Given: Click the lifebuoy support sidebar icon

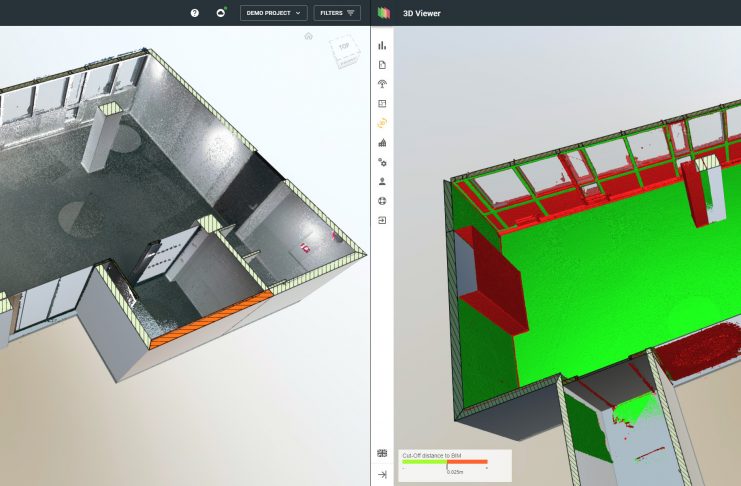Looking at the screenshot, I should [382, 201].
